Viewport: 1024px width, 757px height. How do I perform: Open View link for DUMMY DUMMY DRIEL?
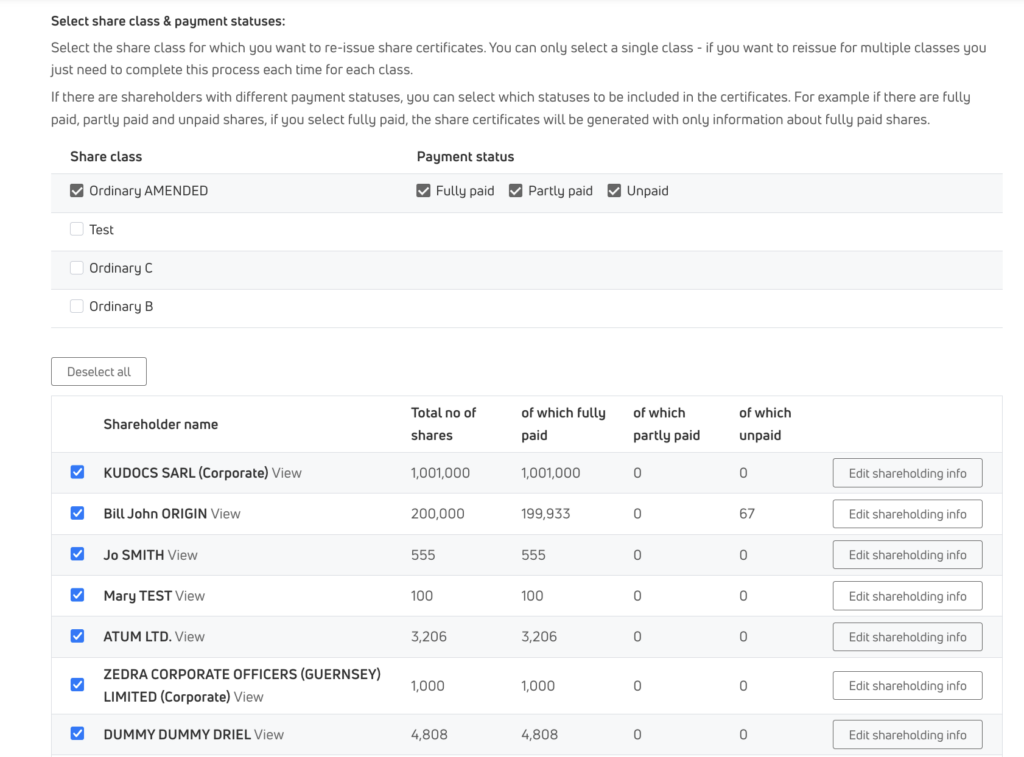point(269,735)
